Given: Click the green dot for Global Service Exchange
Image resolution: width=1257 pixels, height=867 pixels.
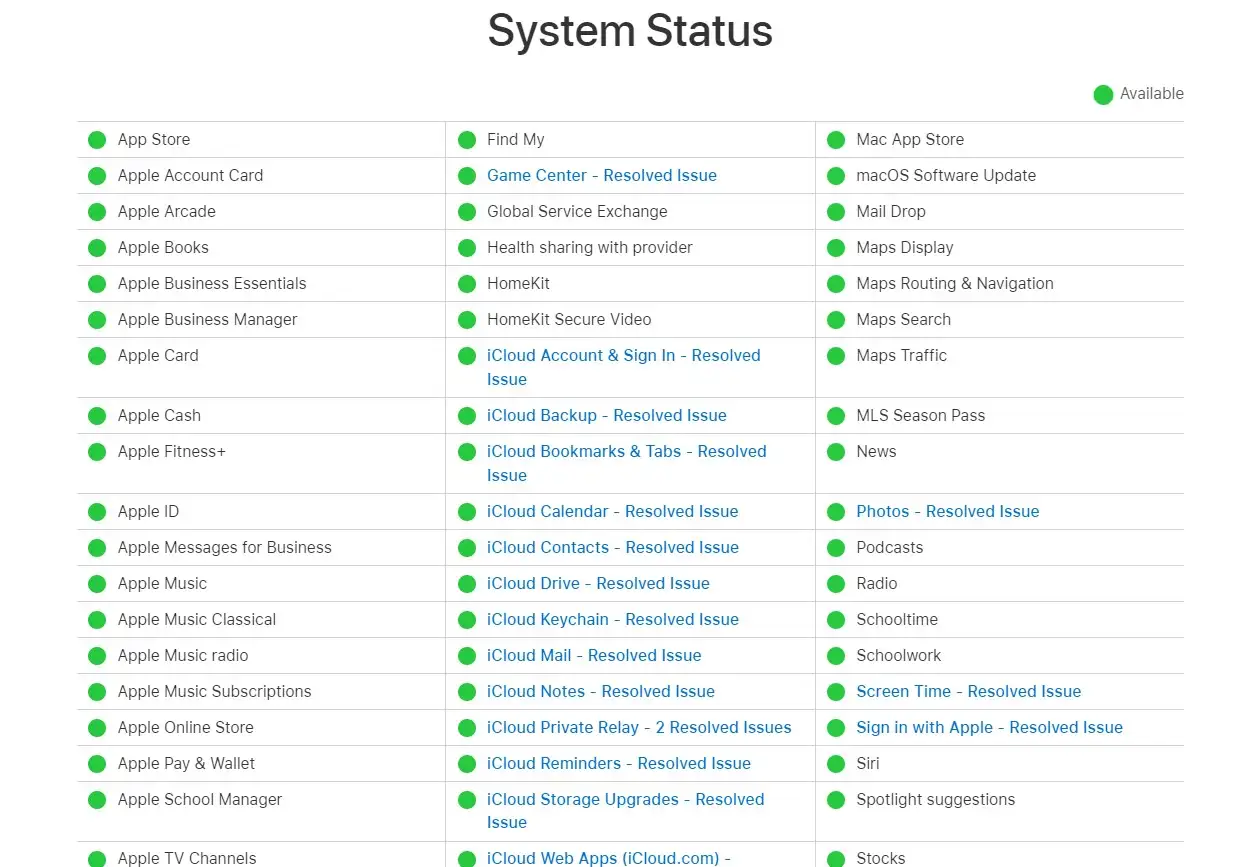Looking at the screenshot, I should click(x=467, y=212).
